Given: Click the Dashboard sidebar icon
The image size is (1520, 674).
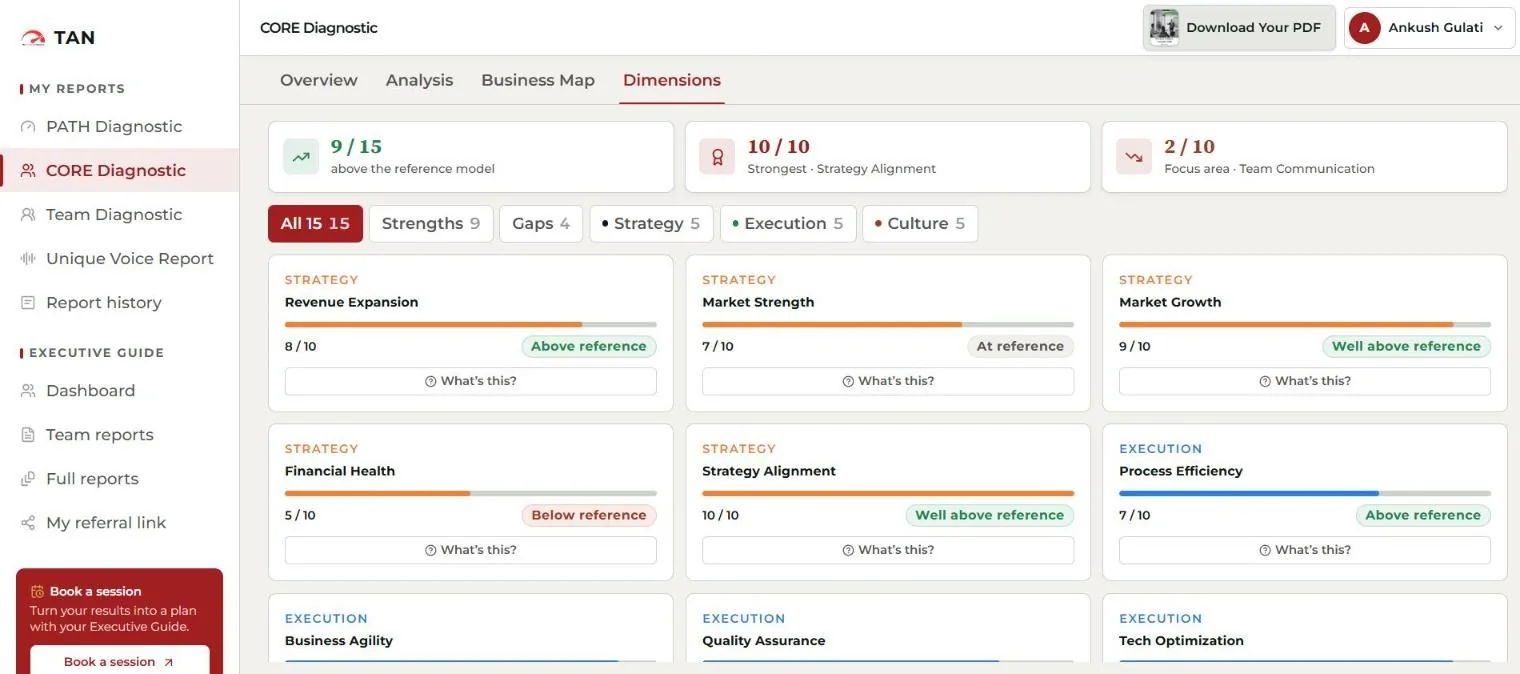Looking at the screenshot, I should (x=28, y=391).
